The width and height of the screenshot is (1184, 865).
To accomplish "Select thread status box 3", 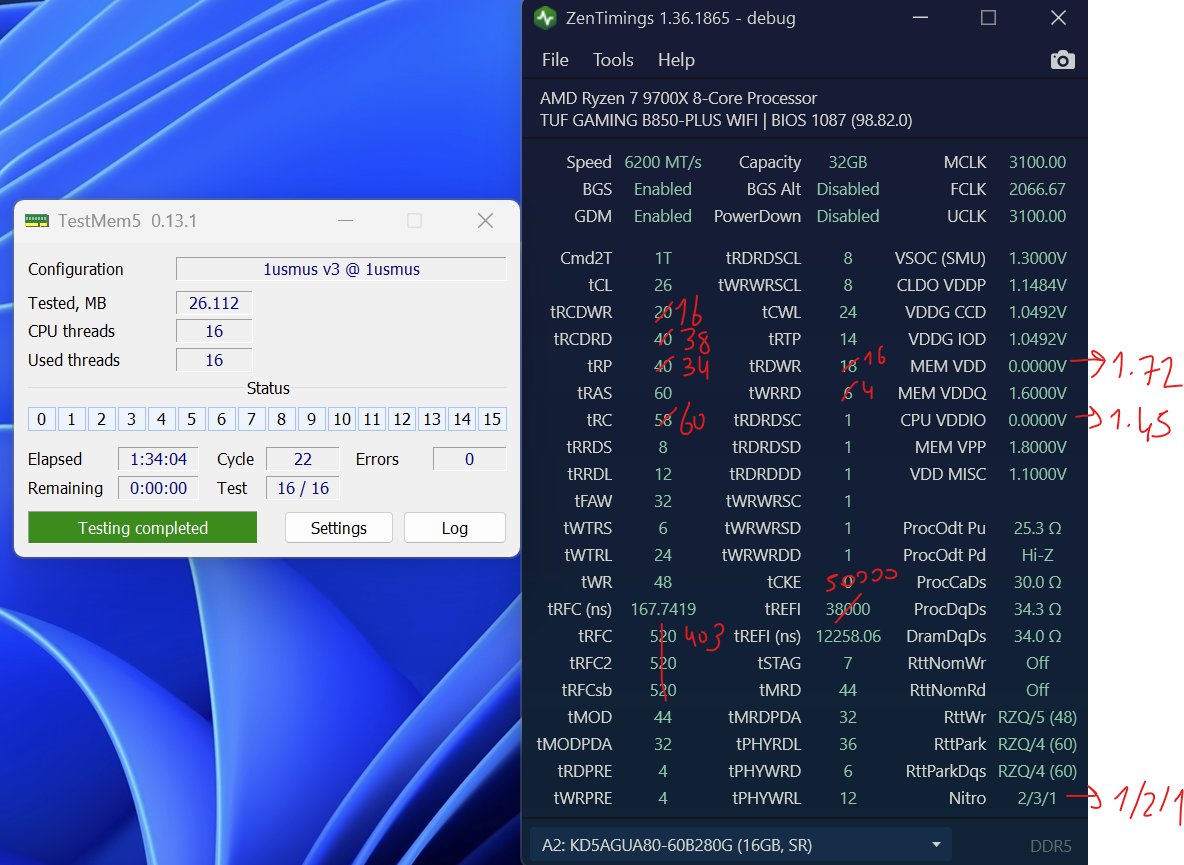I will [131, 419].
